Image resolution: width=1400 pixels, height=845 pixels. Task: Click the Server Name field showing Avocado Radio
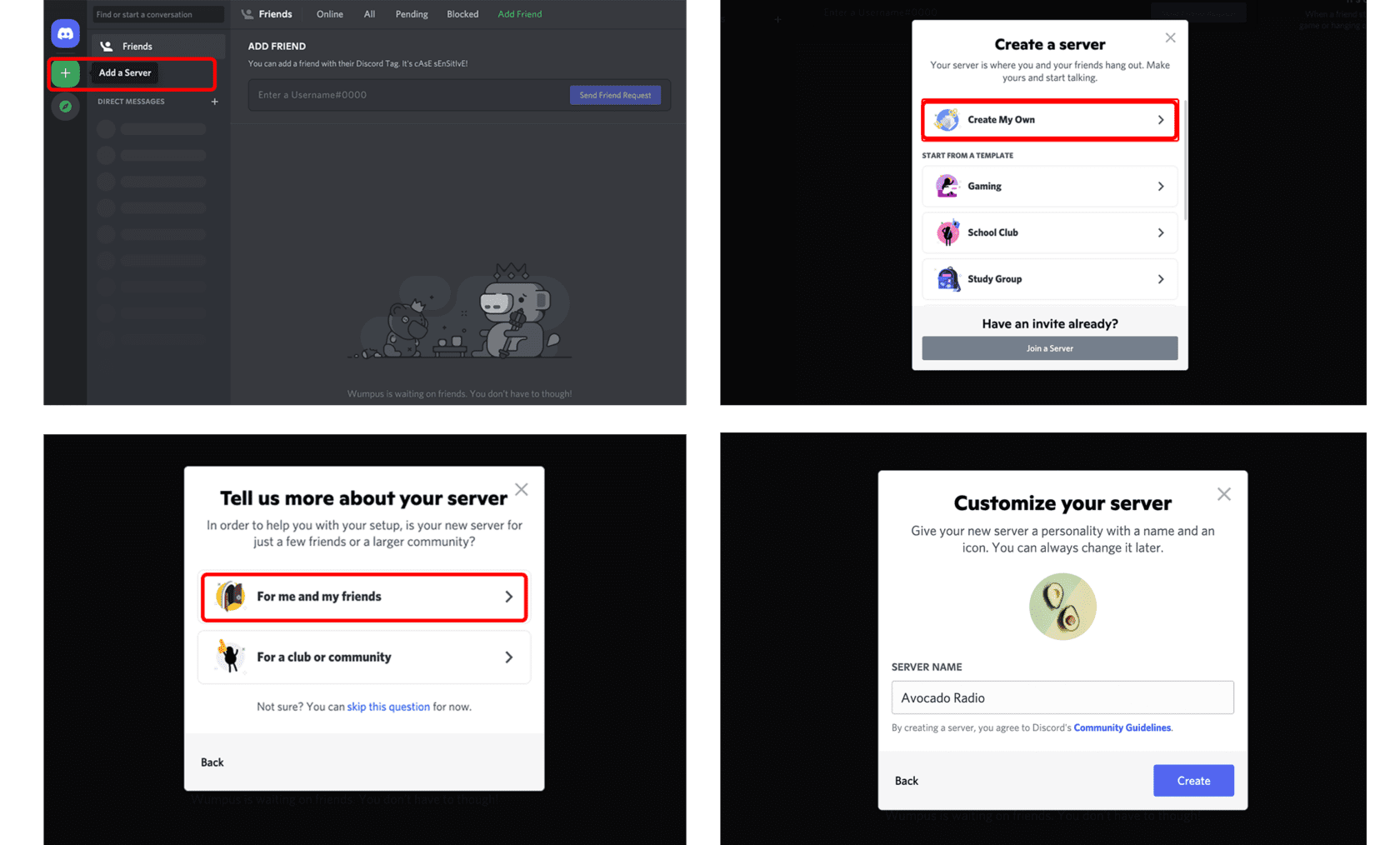click(x=1062, y=697)
